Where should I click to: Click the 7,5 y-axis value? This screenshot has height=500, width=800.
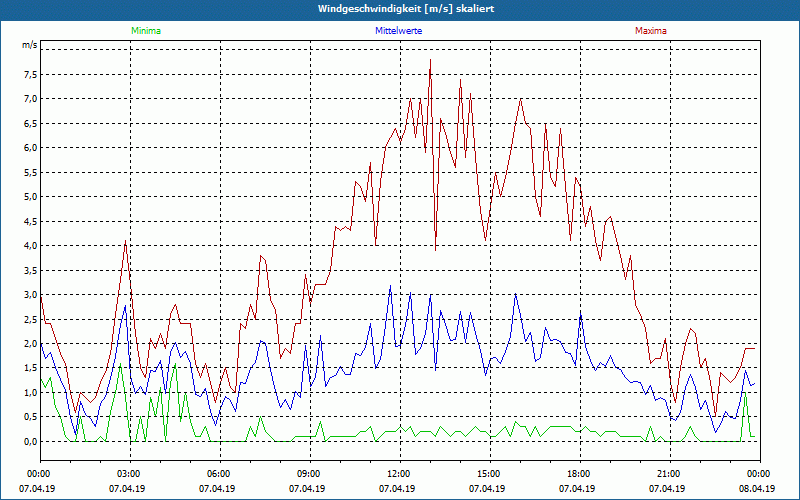[x=31, y=74]
